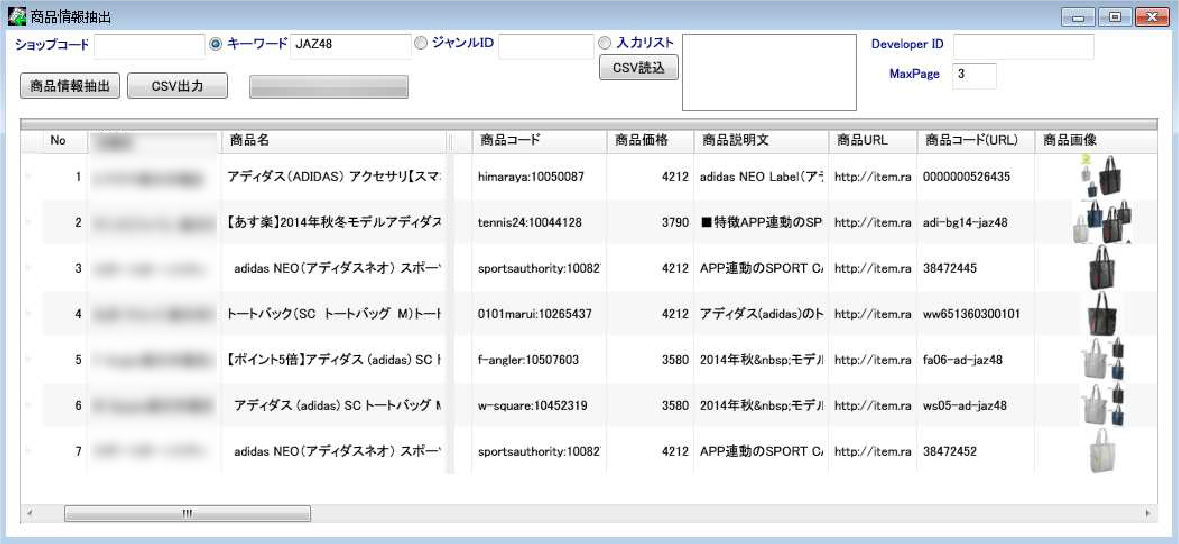
Task: Select the 入力リスト radio button
Action: [605, 44]
